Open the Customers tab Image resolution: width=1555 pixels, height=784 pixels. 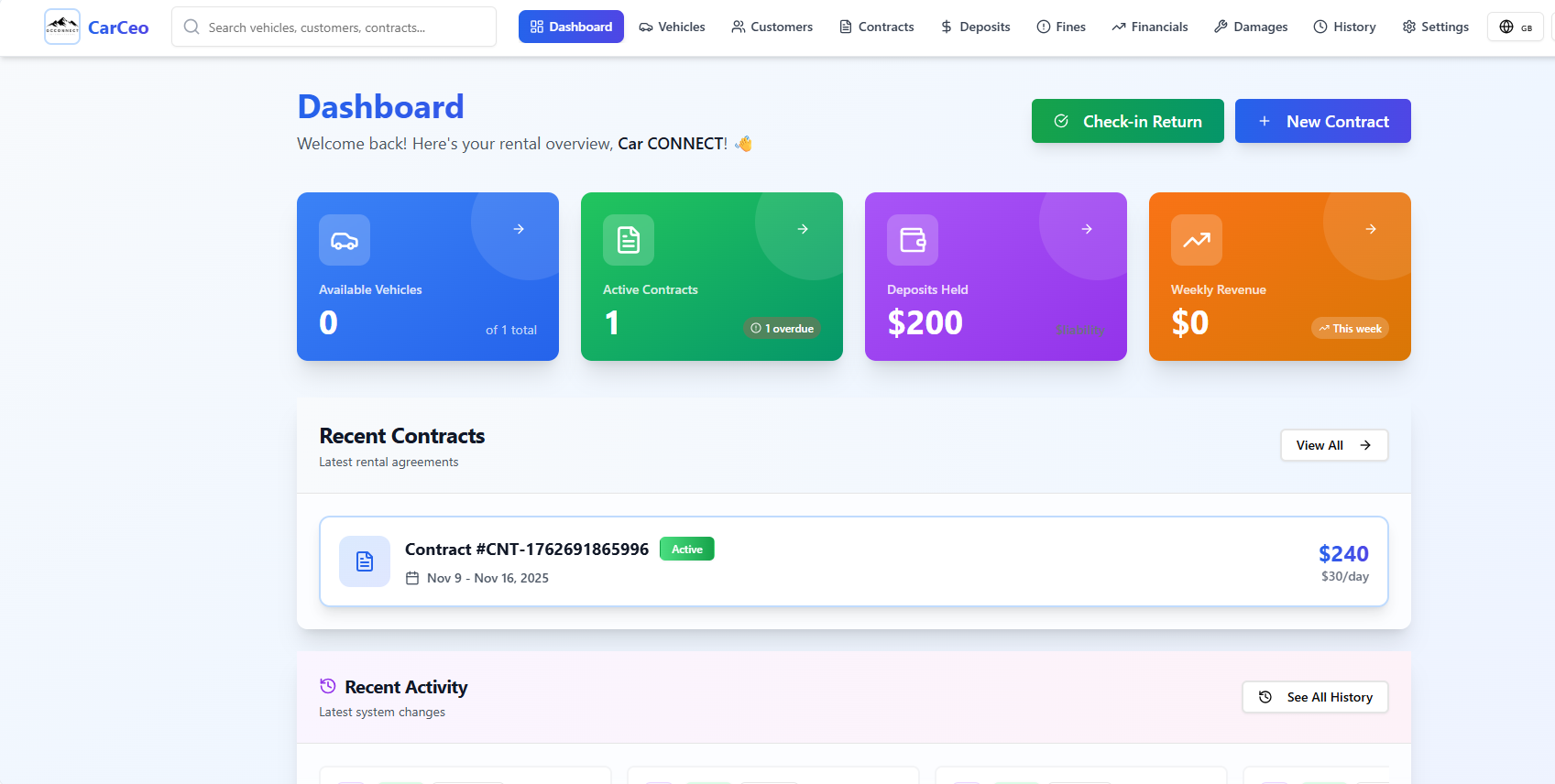(x=772, y=27)
